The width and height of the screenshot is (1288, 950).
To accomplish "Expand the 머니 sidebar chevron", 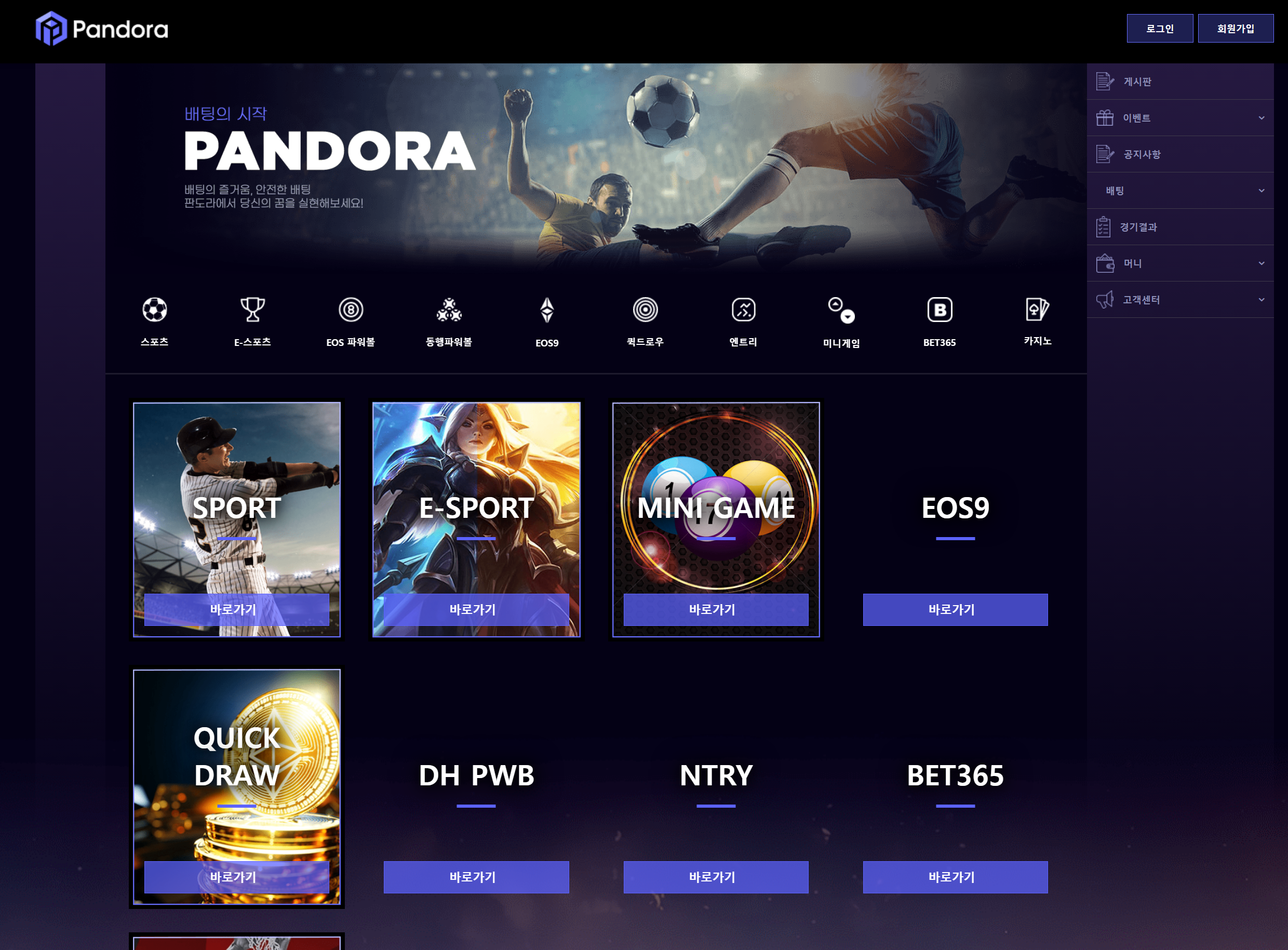I will 1262,263.
